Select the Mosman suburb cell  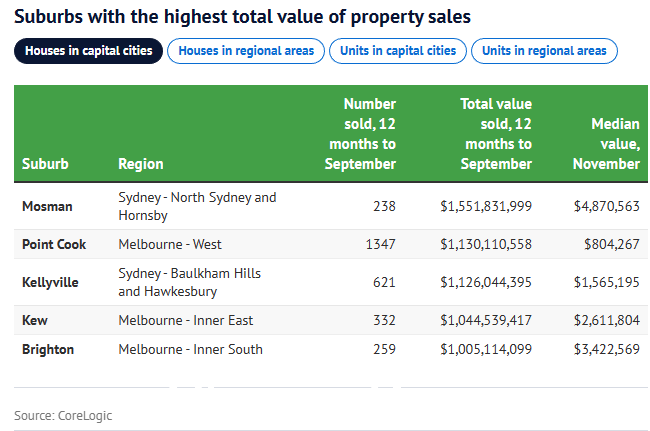tap(47, 206)
